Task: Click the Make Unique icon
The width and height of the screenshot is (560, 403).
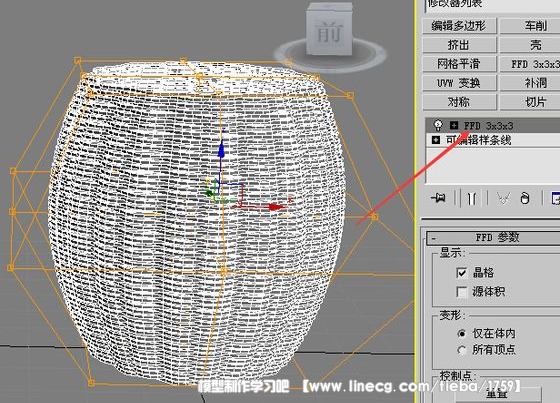Action: [x=504, y=198]
